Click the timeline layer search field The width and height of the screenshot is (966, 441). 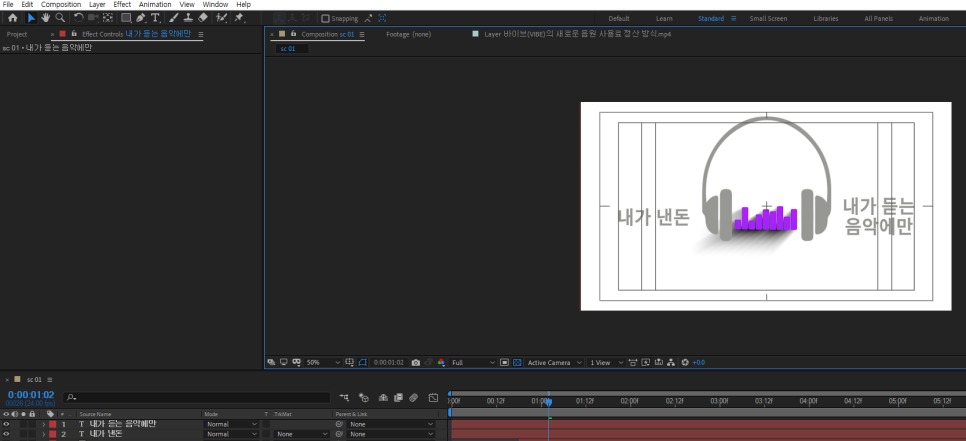(x=197, y=398)
